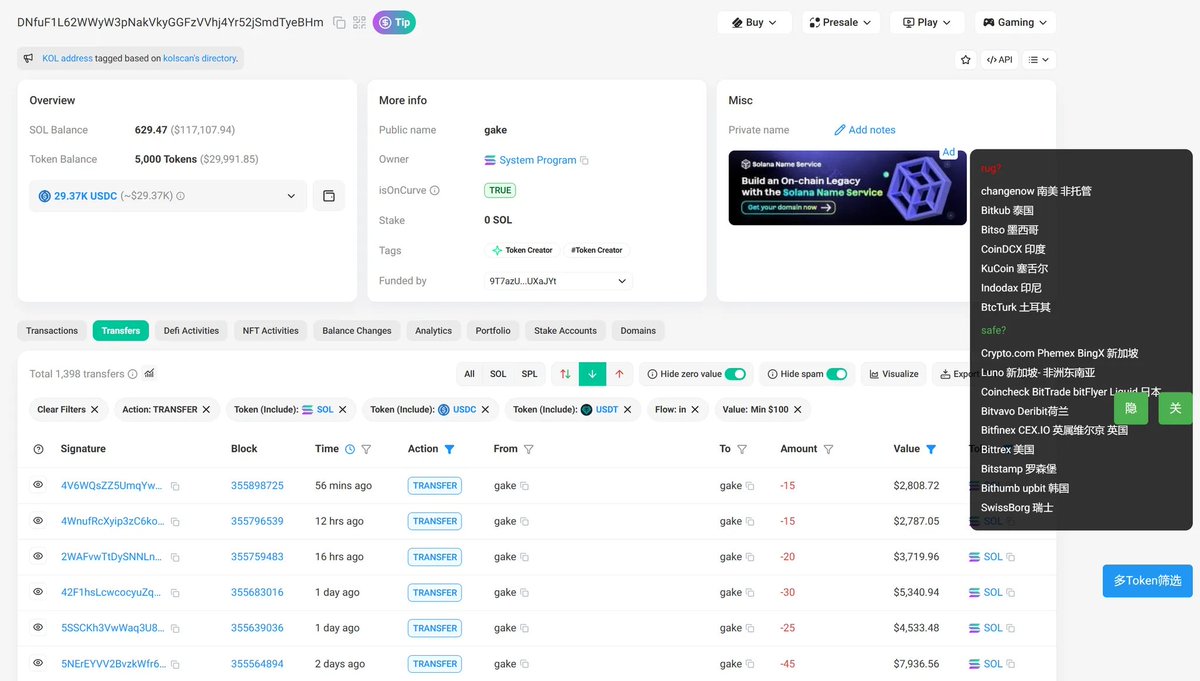Follow the KOL address link
The width and height of the screenshot is (1200, 681).
pyautogui.click(x=67, y=58)
